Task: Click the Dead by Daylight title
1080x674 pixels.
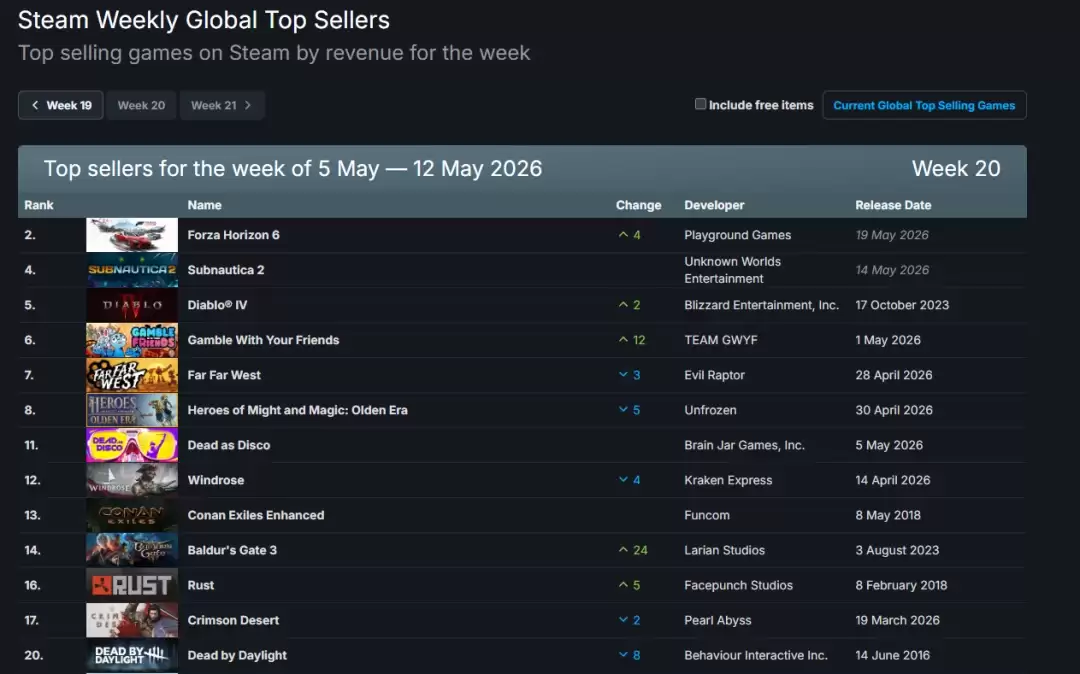Action: click(237, 656)
